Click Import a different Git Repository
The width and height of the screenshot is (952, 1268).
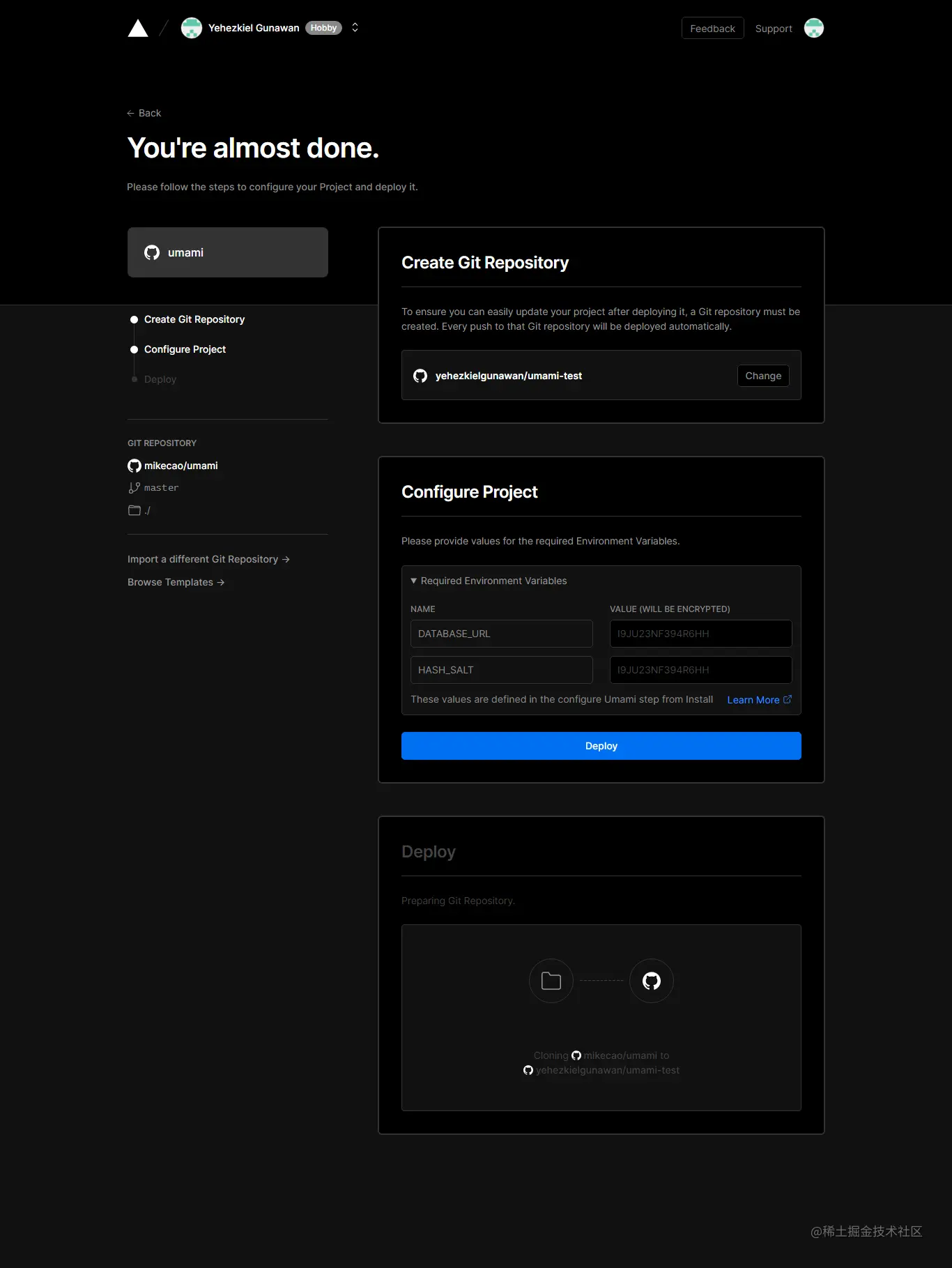tap(208, 559)
